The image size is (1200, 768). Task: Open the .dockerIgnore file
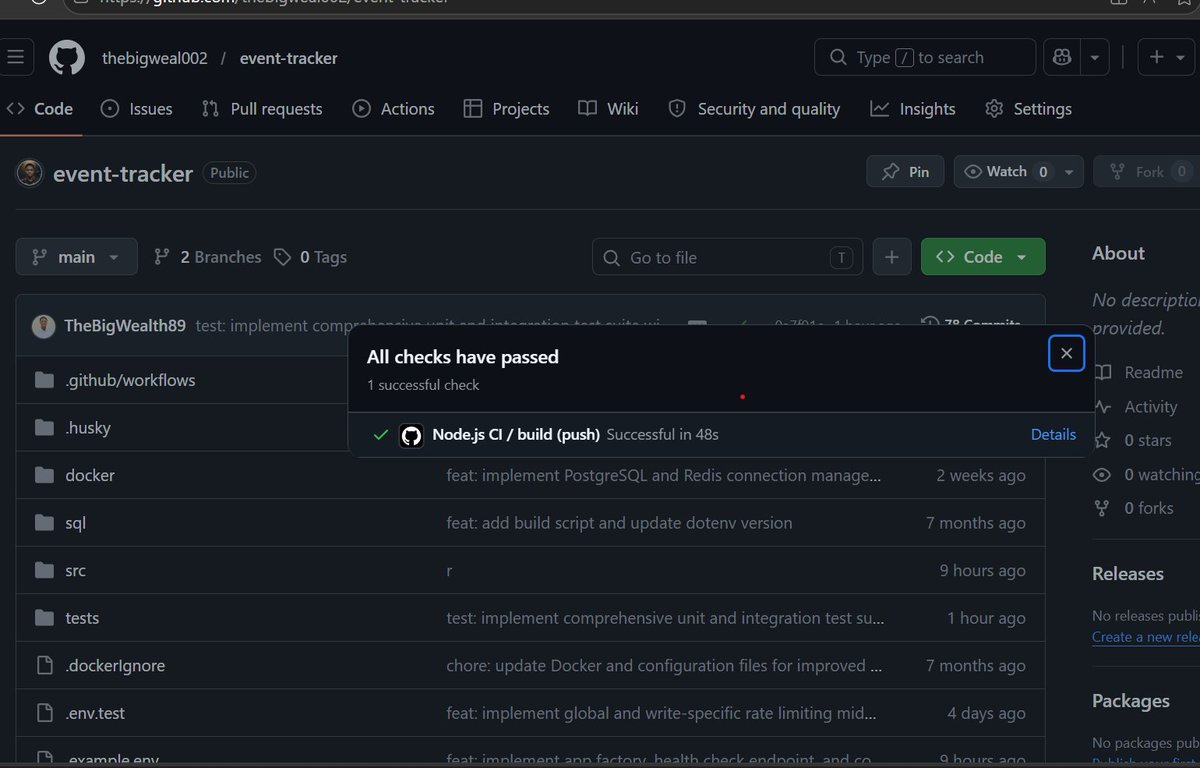[115, 665]
